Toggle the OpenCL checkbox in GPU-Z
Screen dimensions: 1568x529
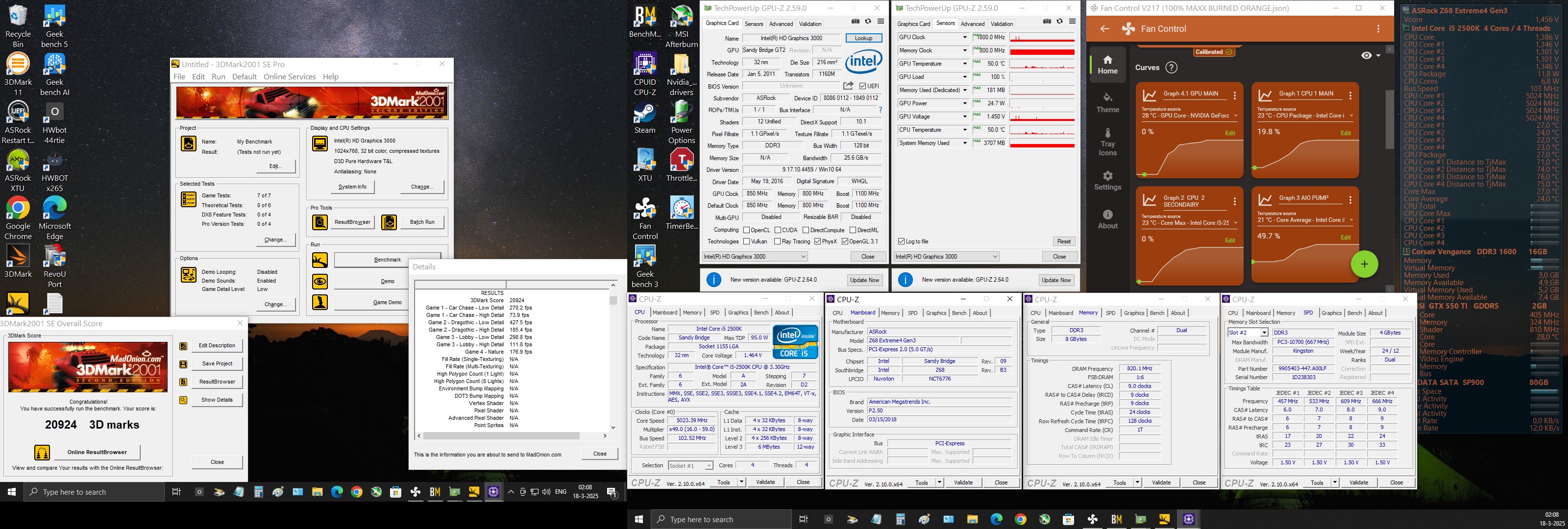pyautogui.click(x=746, y=230)
